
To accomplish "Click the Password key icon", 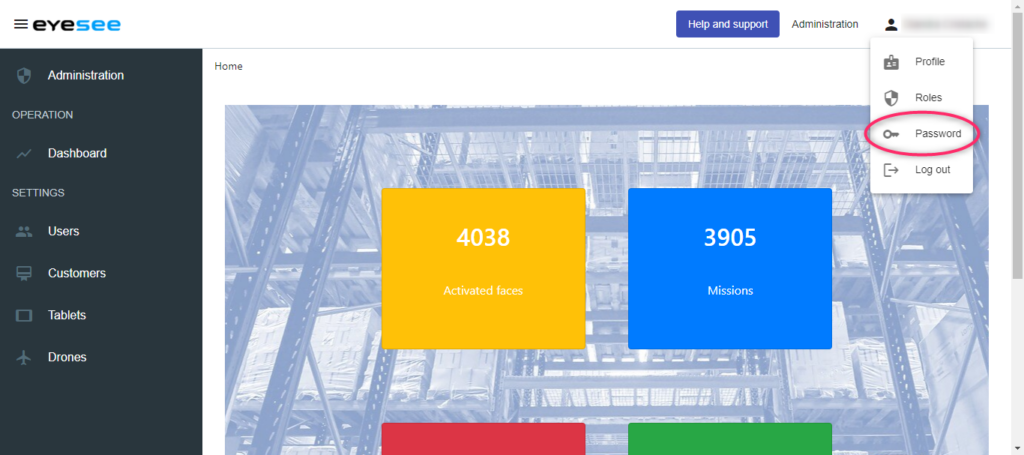I will pos(891,134).
